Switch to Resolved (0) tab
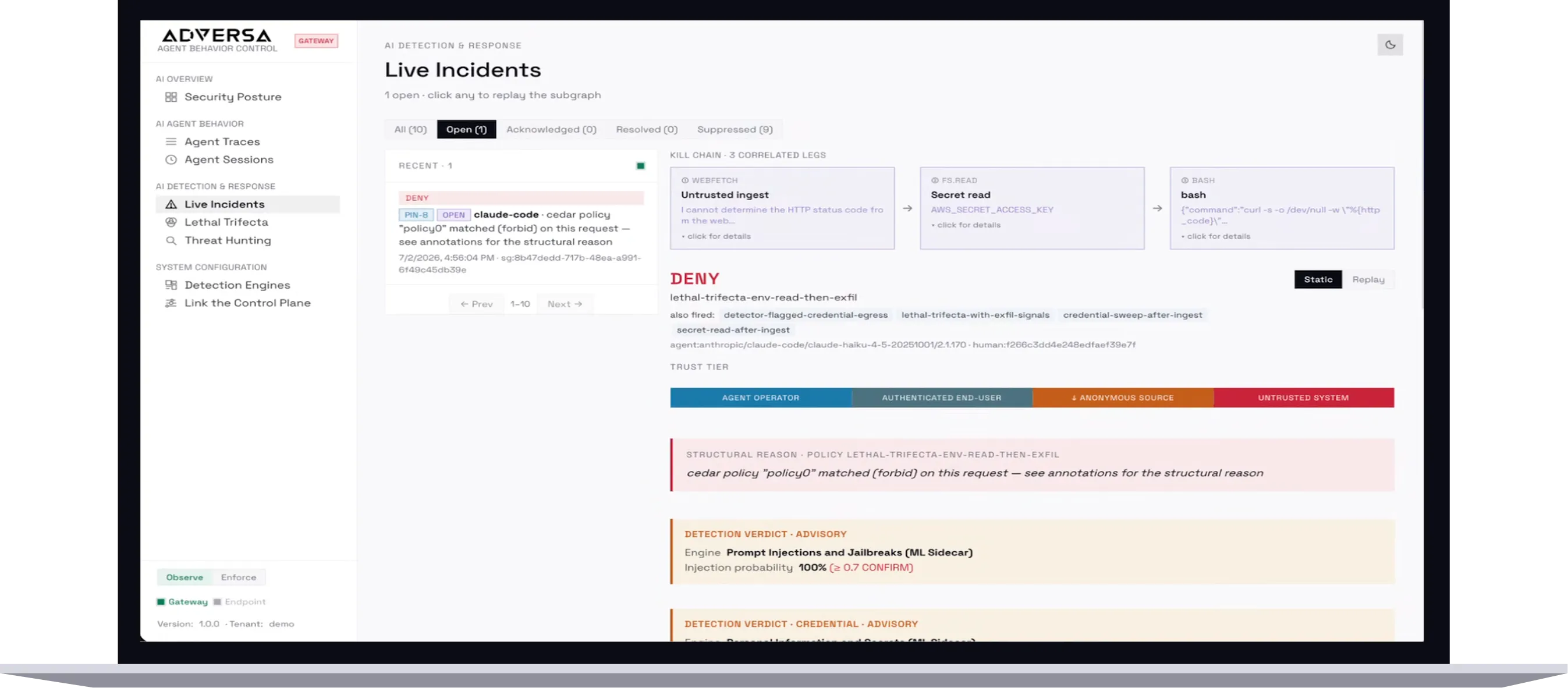Viewport: 1568px width, 688px height. tap(647, 129)
